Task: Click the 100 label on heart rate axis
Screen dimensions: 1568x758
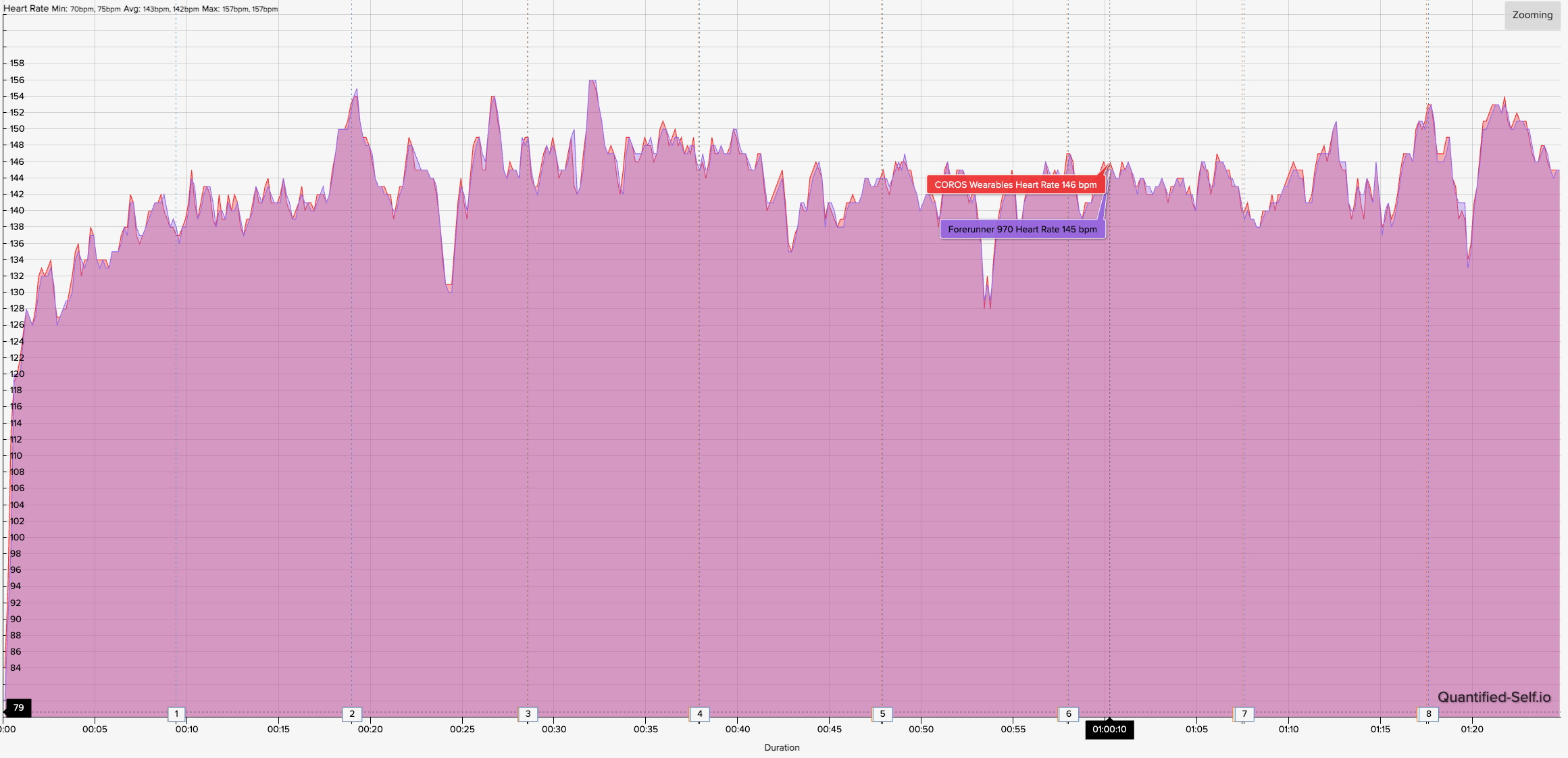Action: [17, 537]
